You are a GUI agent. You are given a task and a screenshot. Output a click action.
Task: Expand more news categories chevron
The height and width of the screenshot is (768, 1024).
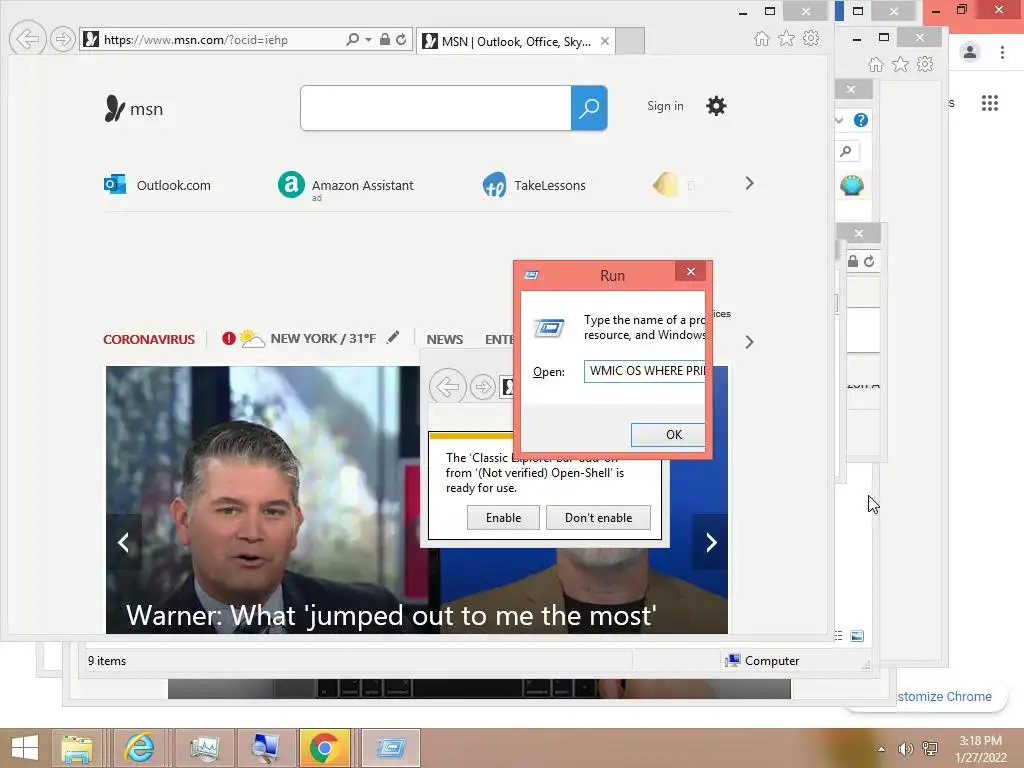point(749,342)
